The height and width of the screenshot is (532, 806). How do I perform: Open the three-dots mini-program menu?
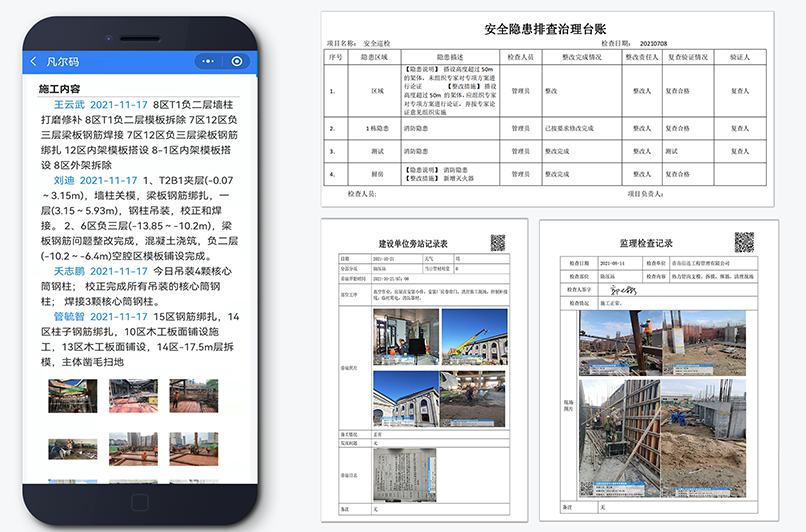[208, 61]
